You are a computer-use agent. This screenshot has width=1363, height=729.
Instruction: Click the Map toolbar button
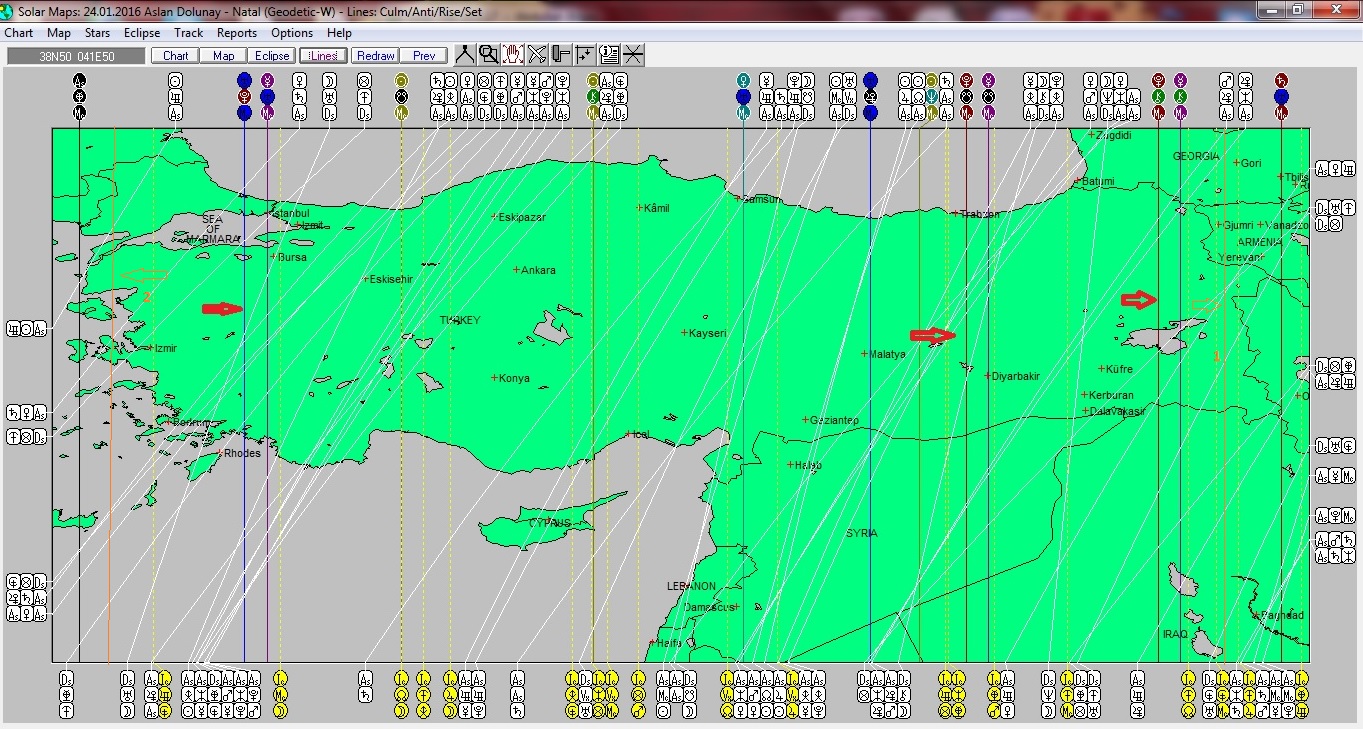pyautogui.click(x=224, y=56)
